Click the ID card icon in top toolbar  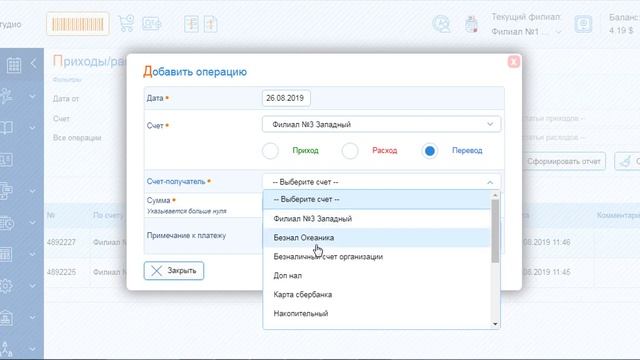(x=152, y=24)
